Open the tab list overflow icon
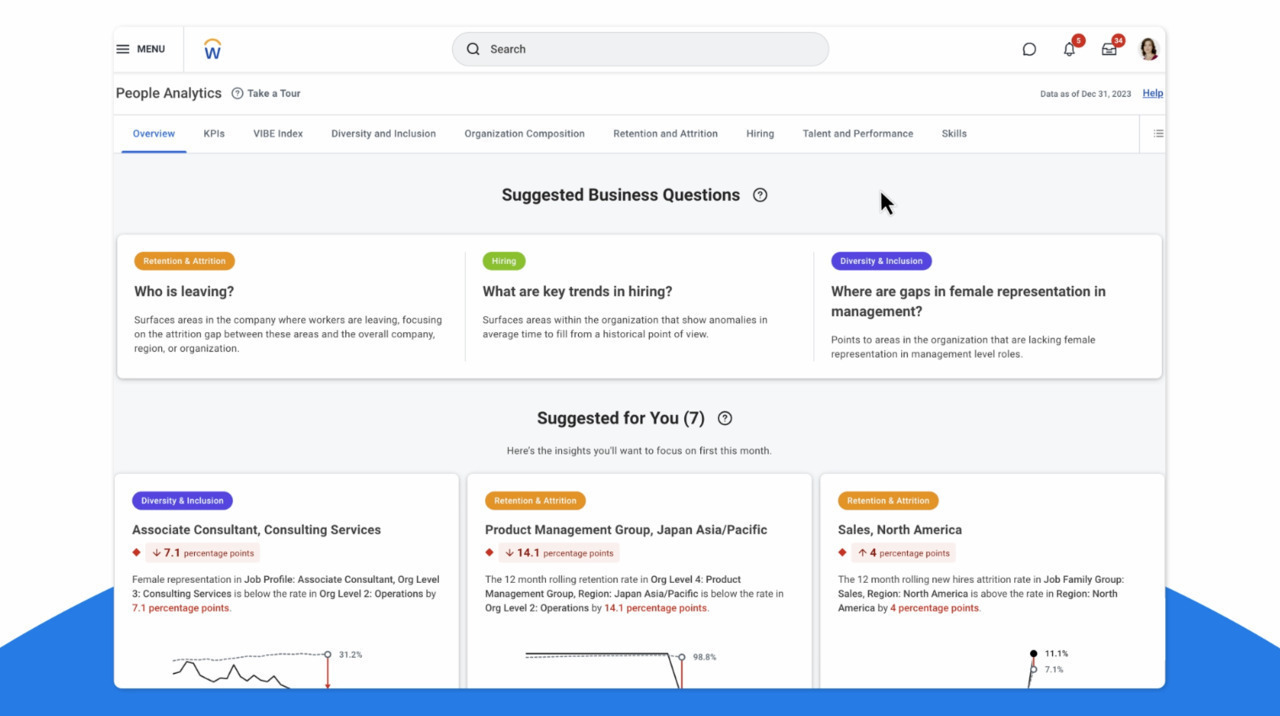Viewport: 1280px width, 716px height. [x=1158, y=133]
